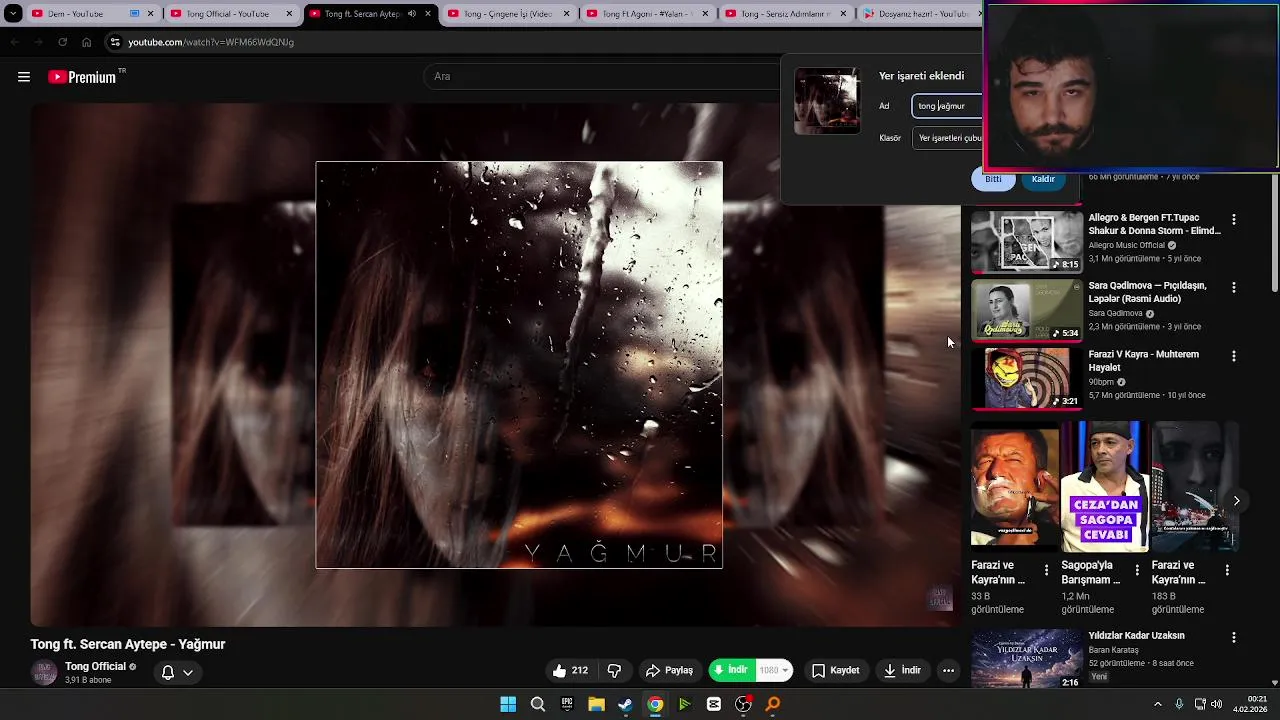Screen dimensions: 1280x720
Task: Remove bookmark with Kaldır button
Action: coord(1043,179)
